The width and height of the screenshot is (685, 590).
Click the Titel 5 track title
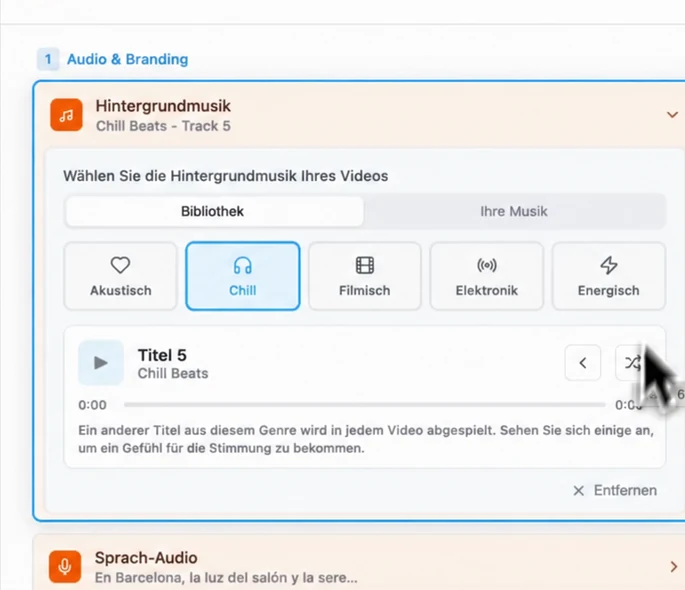tap(162, 355)
